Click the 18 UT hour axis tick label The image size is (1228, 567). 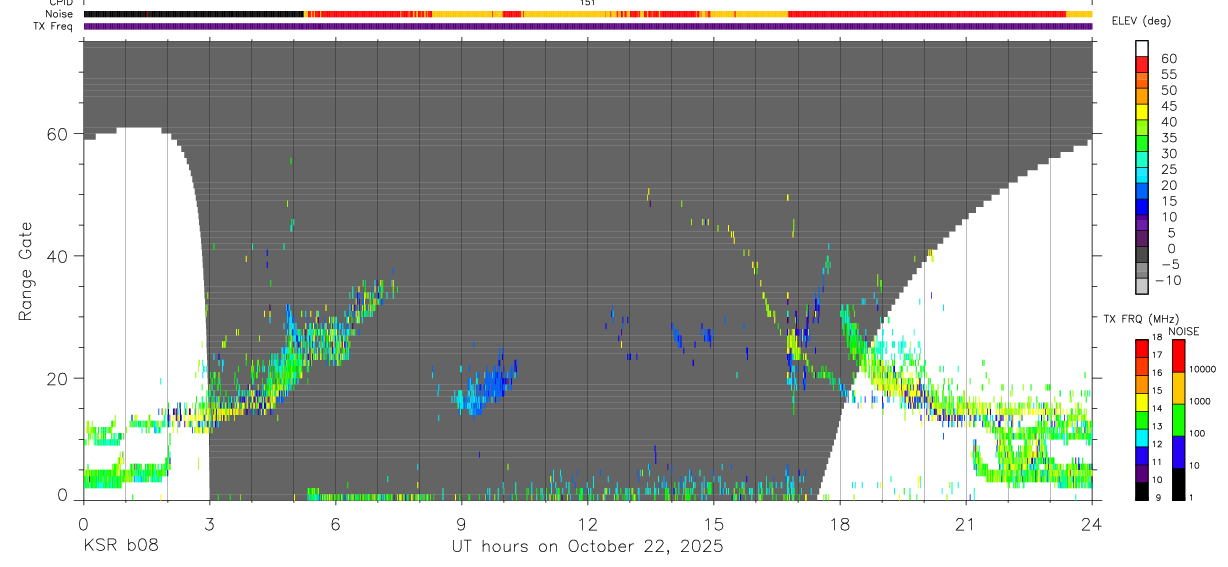pos(840,524)
